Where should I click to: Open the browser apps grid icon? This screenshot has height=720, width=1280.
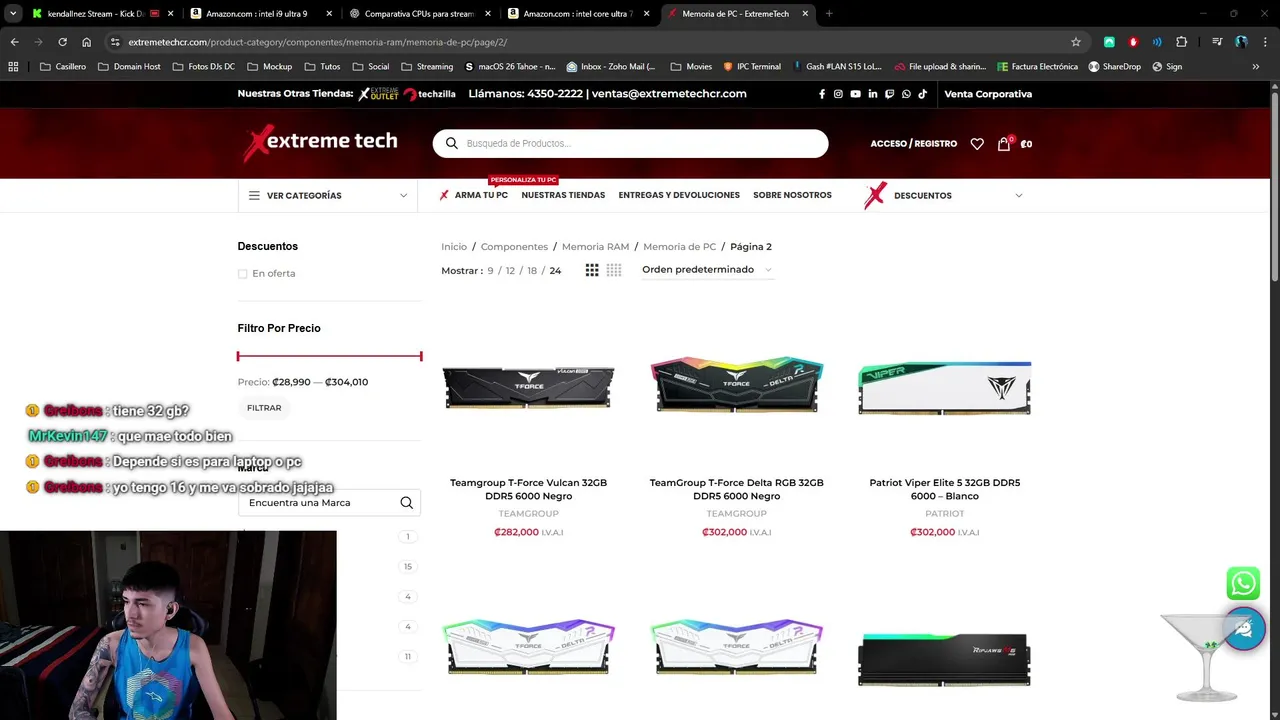pyautogui.click(x=13, y=67)
